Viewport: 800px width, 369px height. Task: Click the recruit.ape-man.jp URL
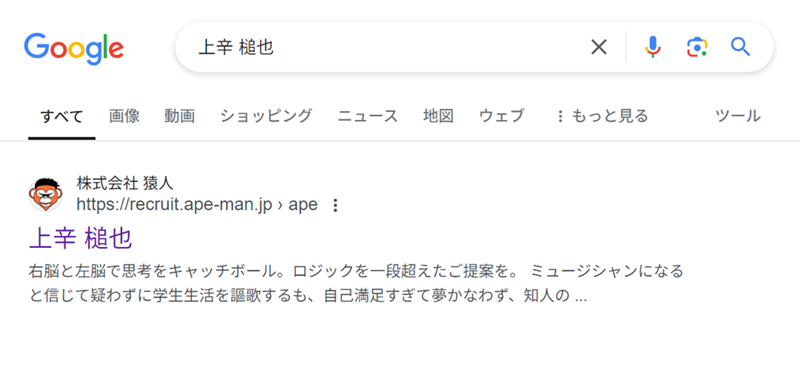[197, 205]
